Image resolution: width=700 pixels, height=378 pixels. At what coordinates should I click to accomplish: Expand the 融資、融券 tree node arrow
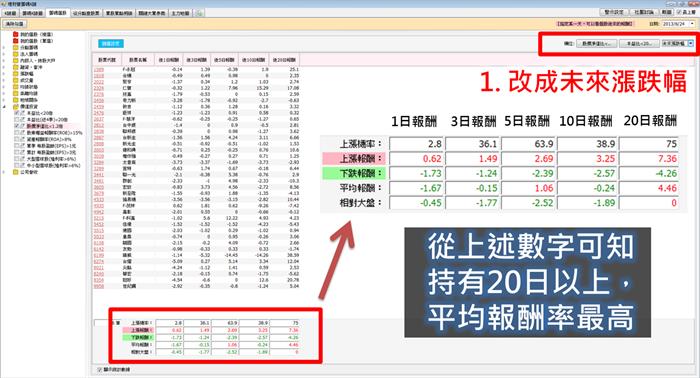tap(4, 67)
